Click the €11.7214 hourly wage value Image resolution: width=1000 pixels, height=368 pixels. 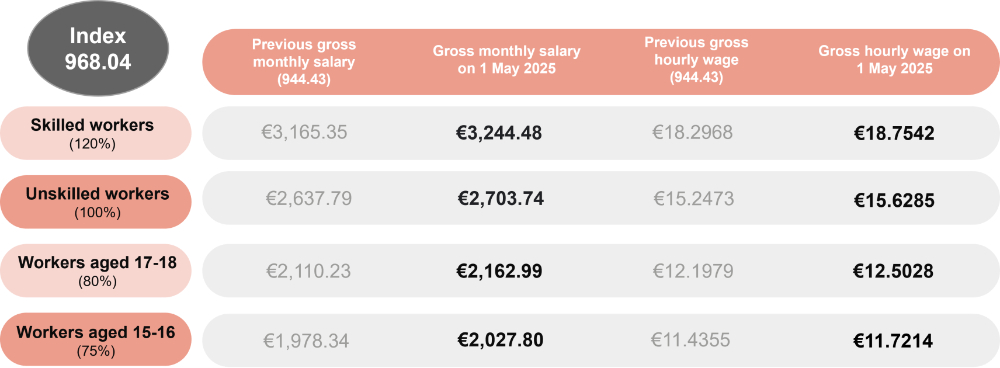[893, 341]
